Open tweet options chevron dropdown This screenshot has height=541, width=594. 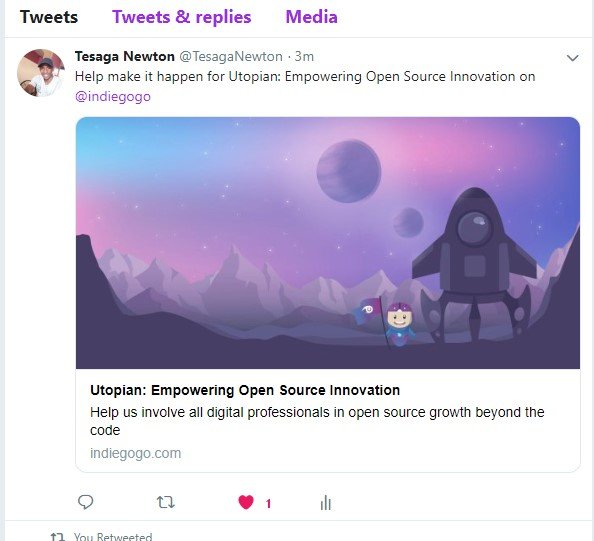click(x=572, y=58)
